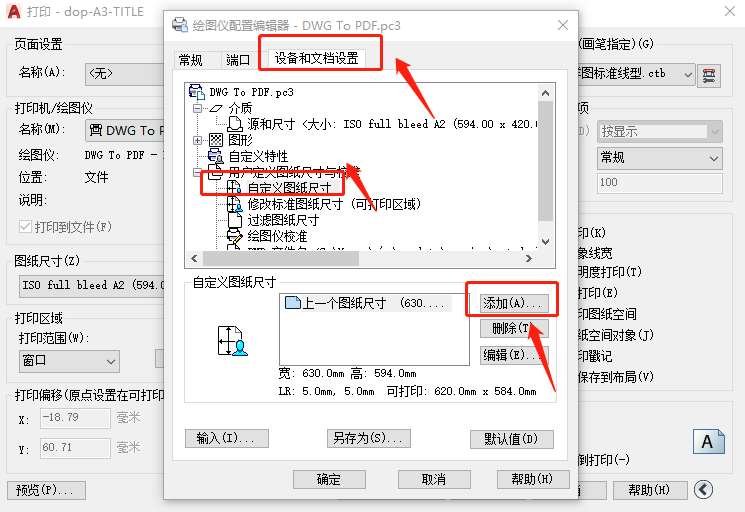Viewport: 745px width, 512px height.
Task: Select the 过滤图纸尺寸 page icon
Action: [235, 220]
